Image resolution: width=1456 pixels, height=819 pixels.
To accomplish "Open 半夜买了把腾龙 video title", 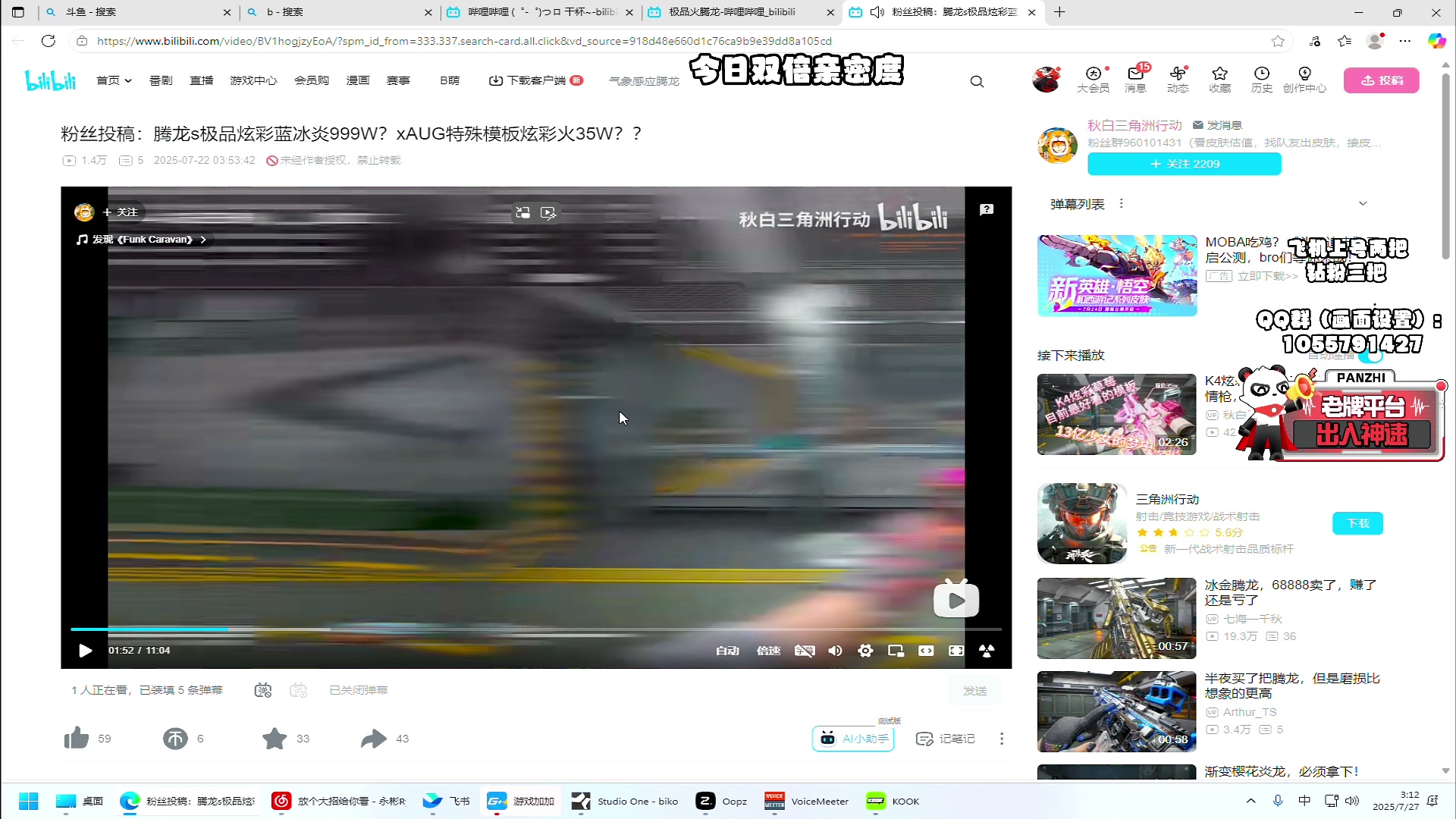I will click(1291, 686).
